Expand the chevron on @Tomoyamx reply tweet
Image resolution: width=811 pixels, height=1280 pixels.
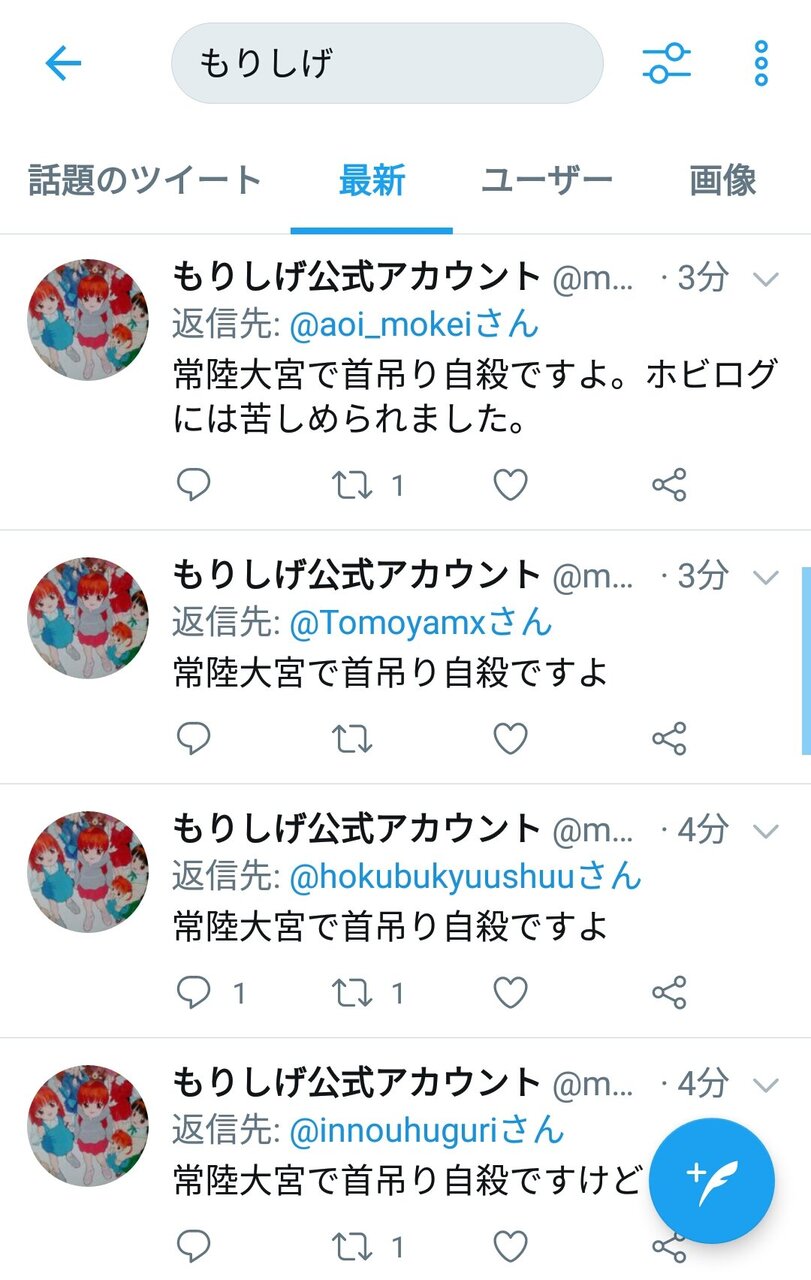[x=765, y=577]
